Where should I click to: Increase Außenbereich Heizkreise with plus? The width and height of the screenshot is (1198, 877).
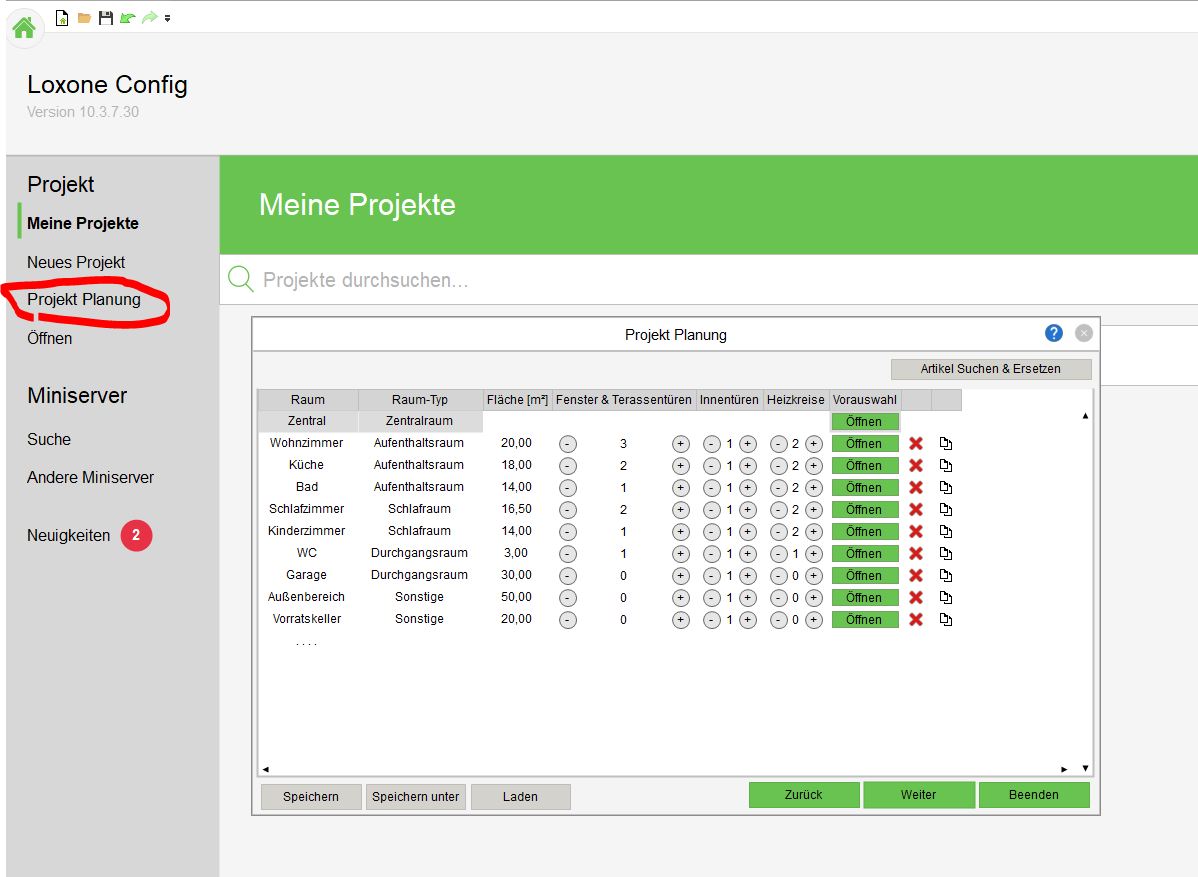(814, 598)
